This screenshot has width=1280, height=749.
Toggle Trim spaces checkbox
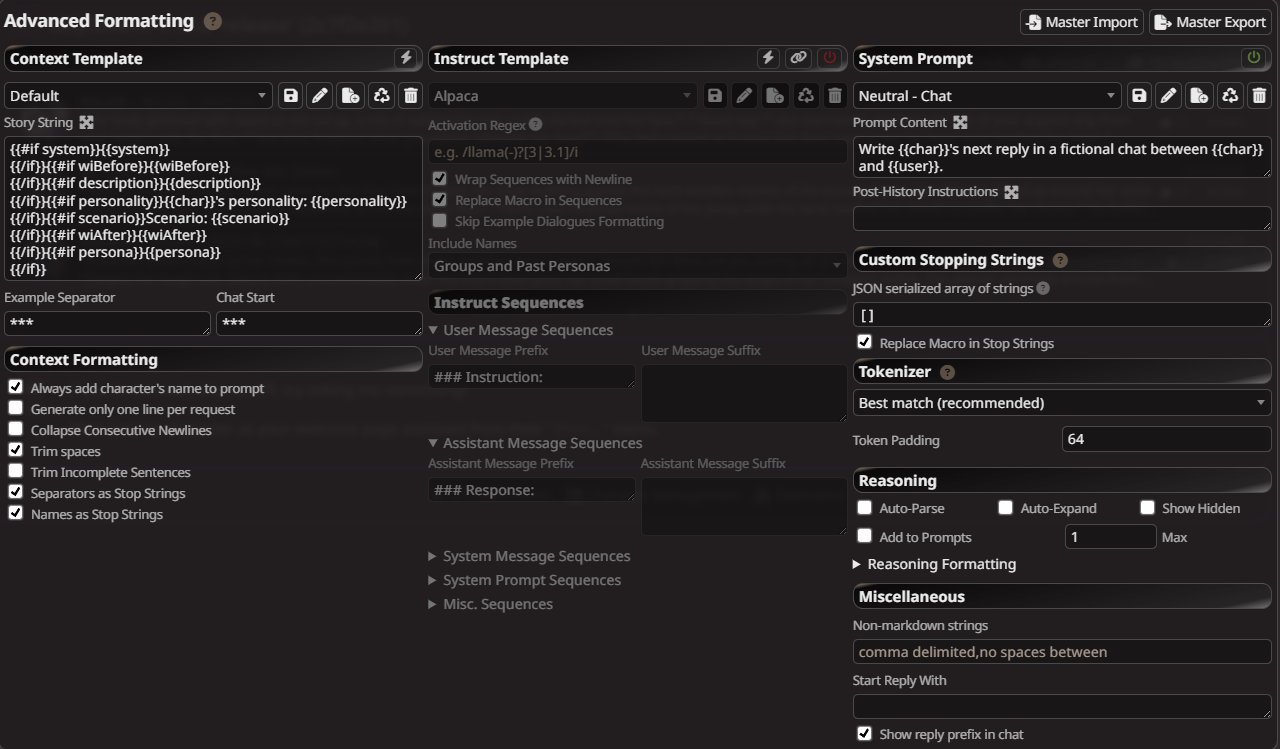(15, 450)
